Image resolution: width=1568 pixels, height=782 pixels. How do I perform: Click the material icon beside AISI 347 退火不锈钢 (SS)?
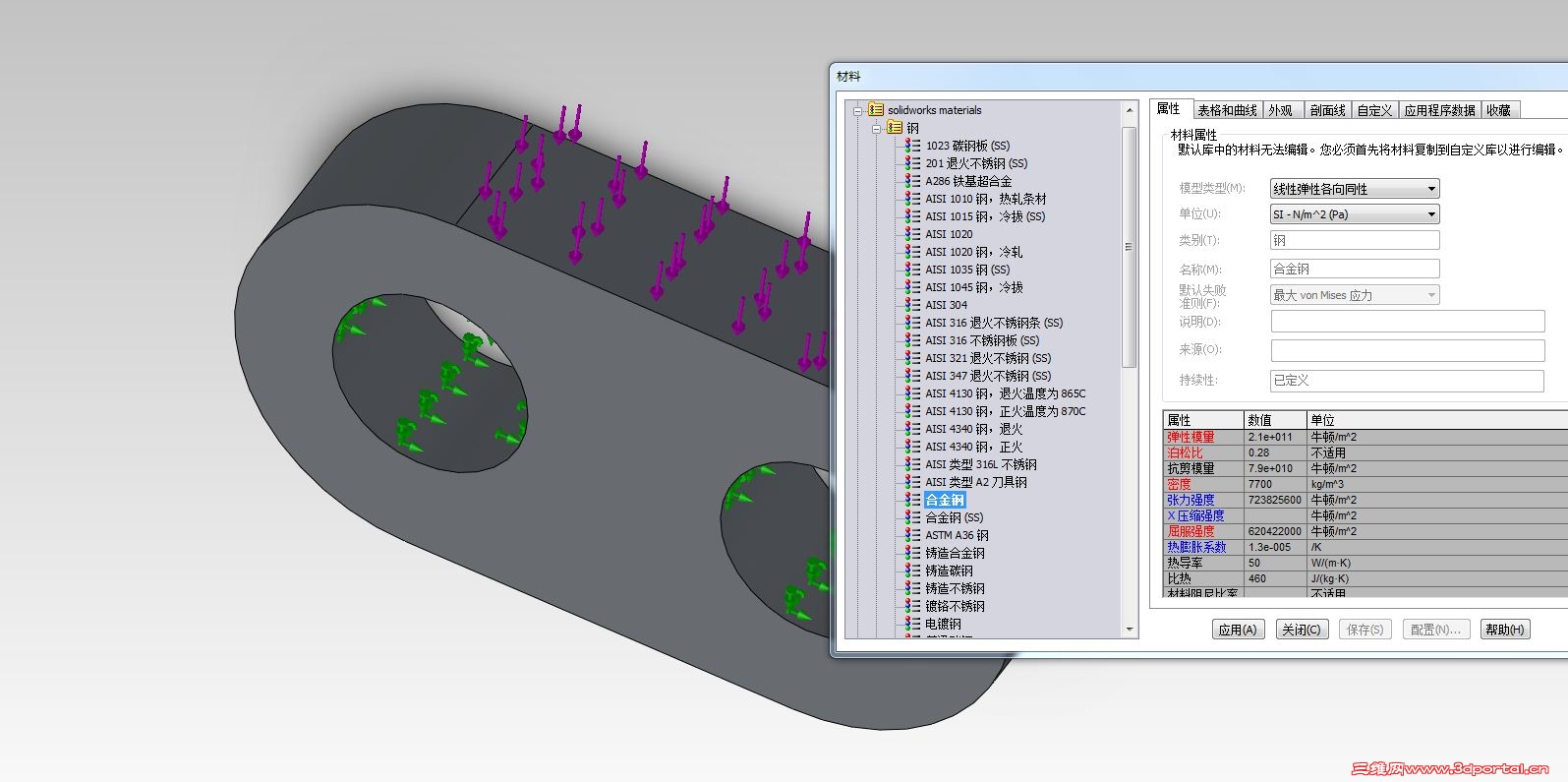pos(913,376)
